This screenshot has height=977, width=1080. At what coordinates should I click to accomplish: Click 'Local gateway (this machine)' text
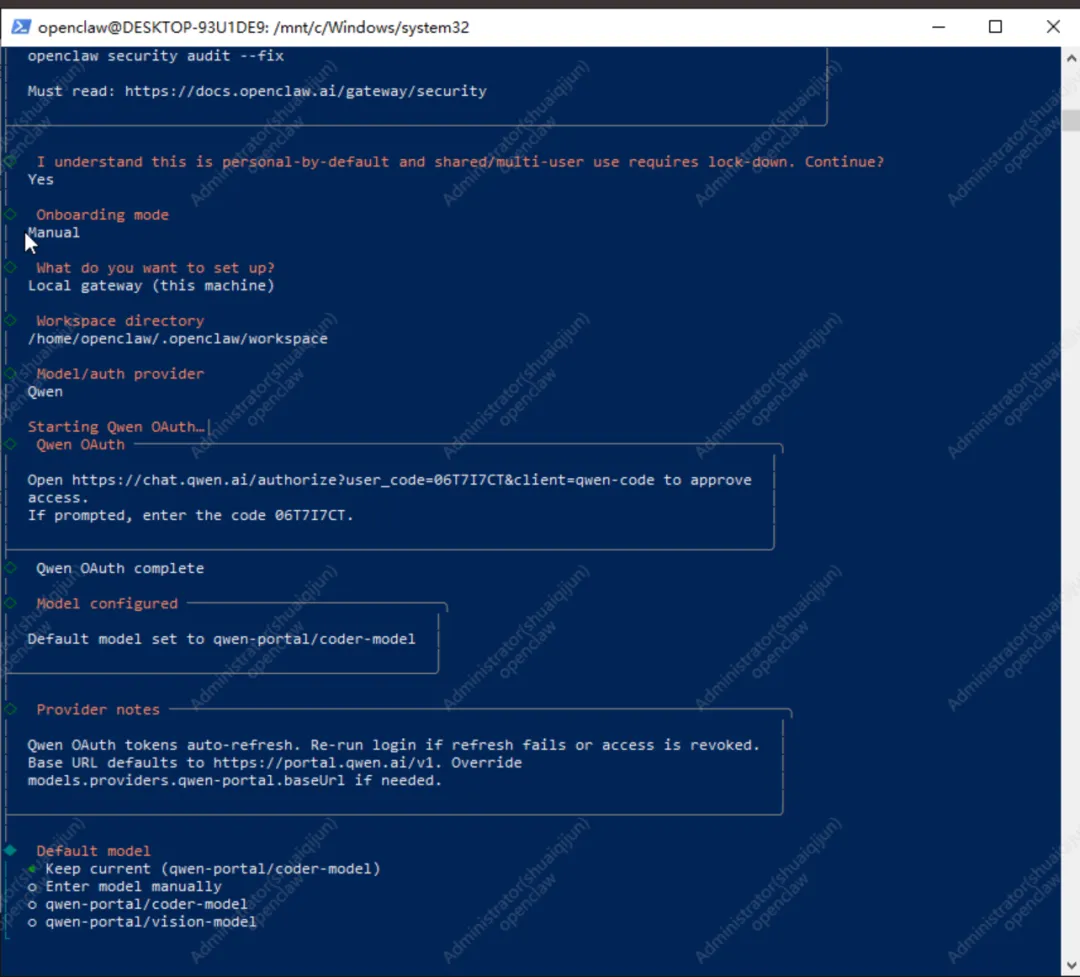[x=151, y=286]
